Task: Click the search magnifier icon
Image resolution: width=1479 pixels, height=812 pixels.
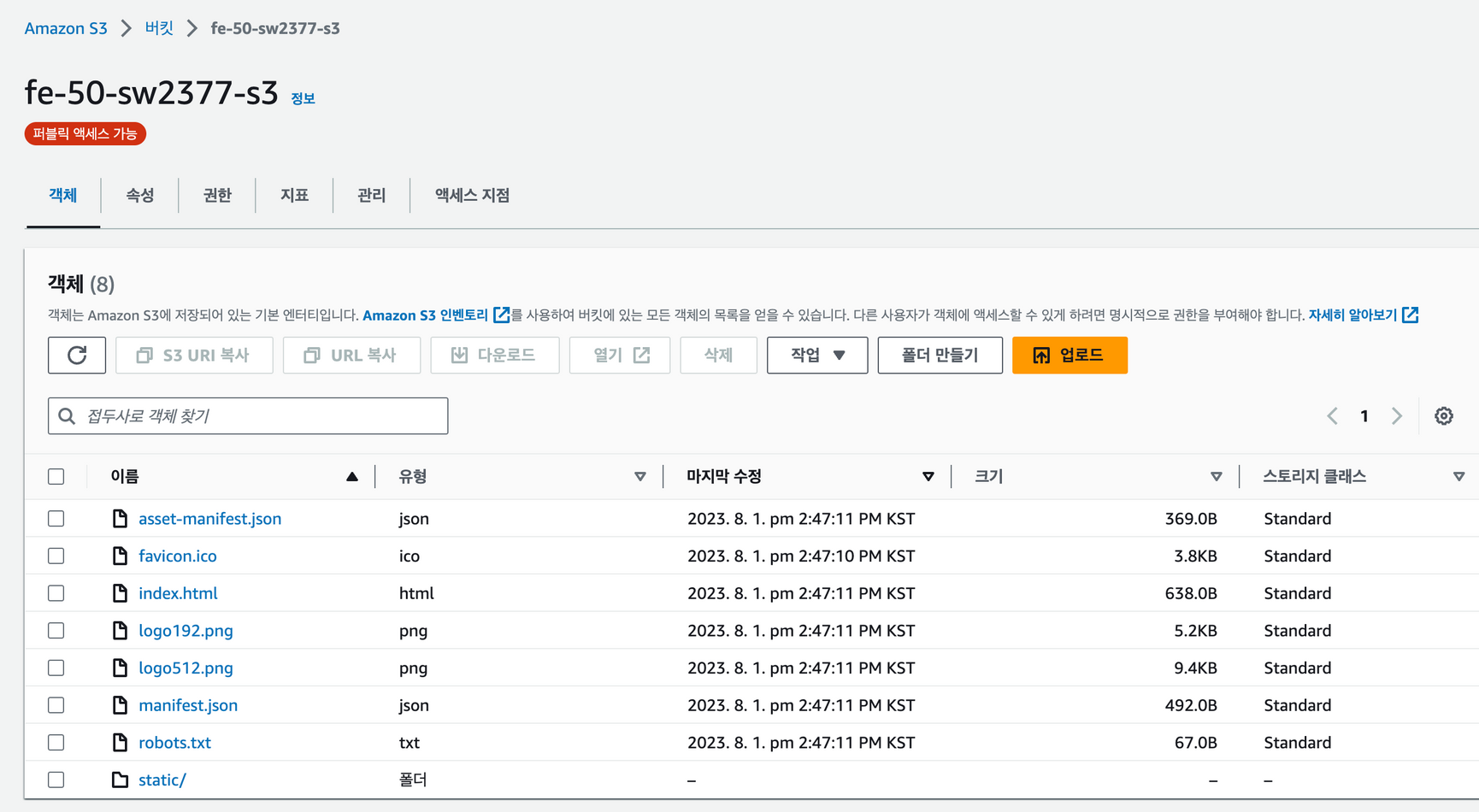Action: pos(67,416)
